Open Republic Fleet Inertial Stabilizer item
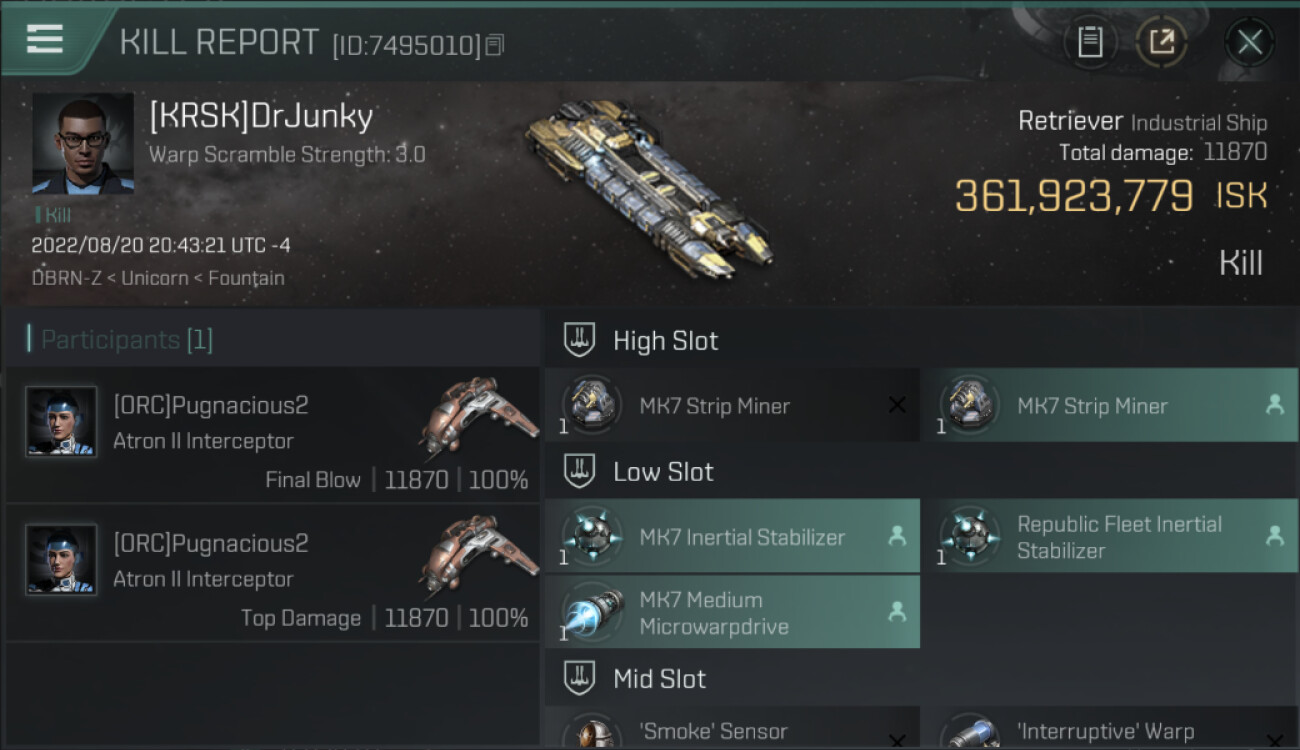The height and width of the screenshot is (750, 1300). [1109, 536]
